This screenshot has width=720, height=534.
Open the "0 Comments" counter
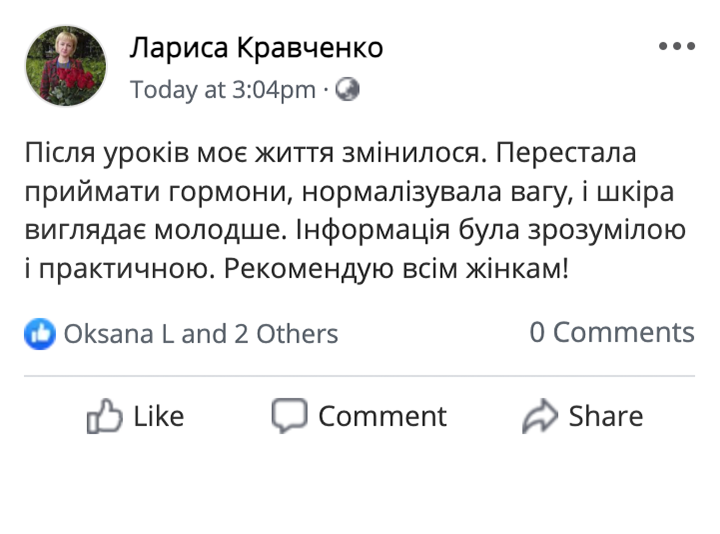tap(612, 332)
